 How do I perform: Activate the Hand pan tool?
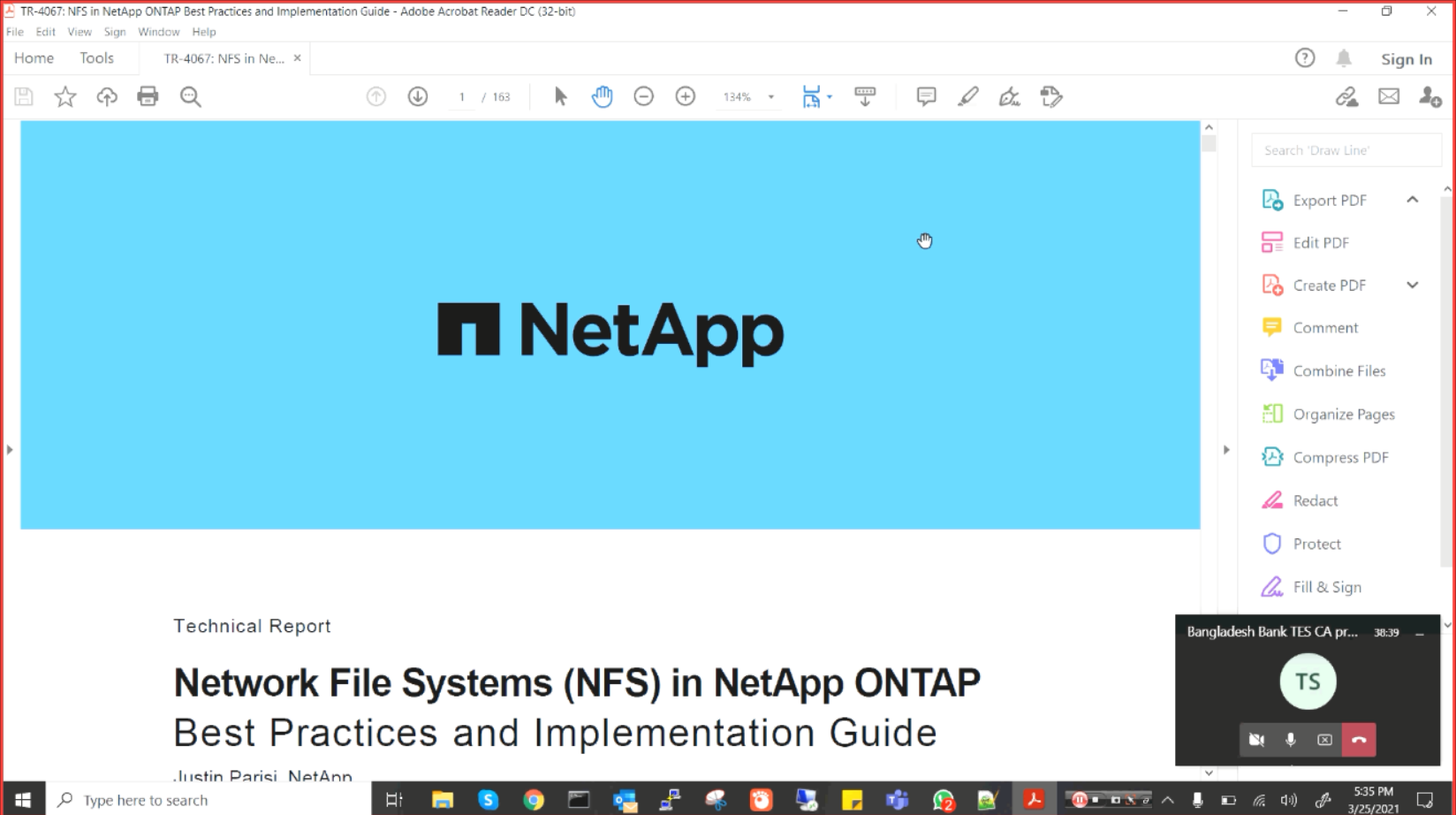603,96
